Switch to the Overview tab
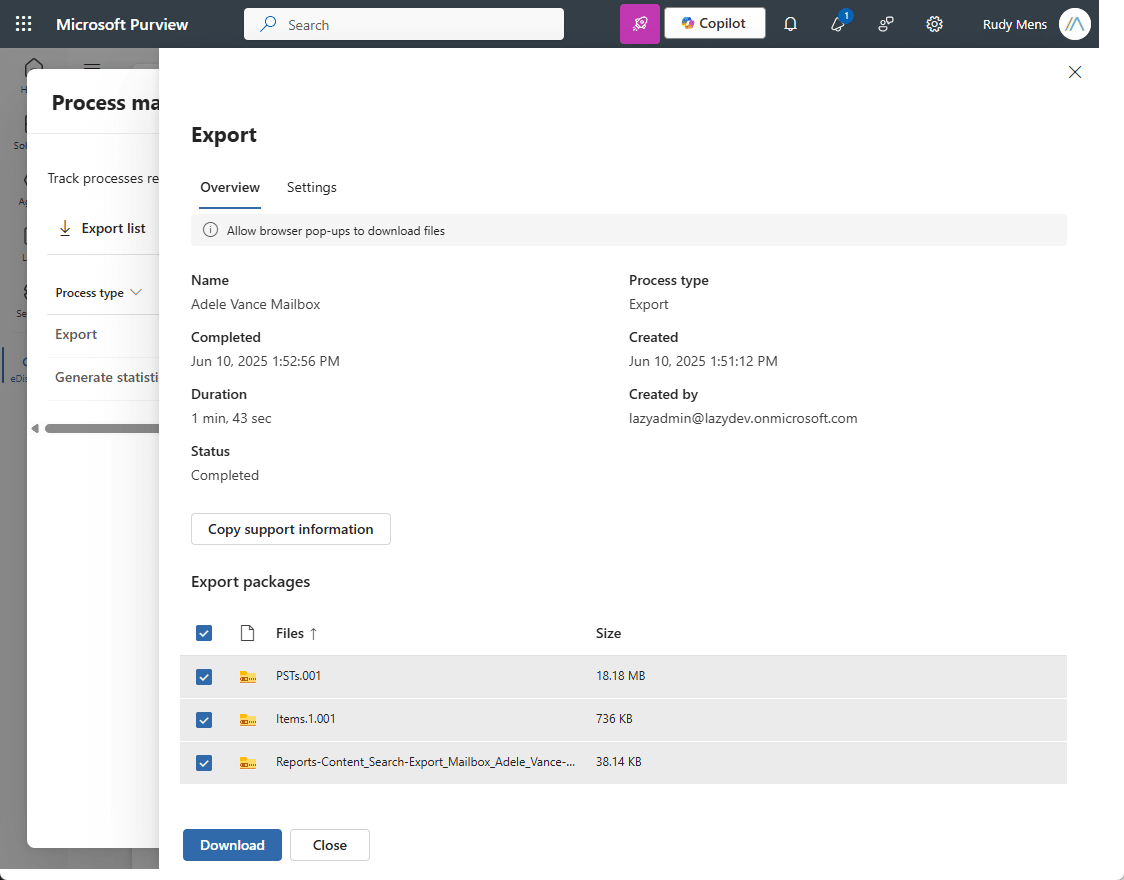Viewport: 1124px width, 880px height. point(230,188)
